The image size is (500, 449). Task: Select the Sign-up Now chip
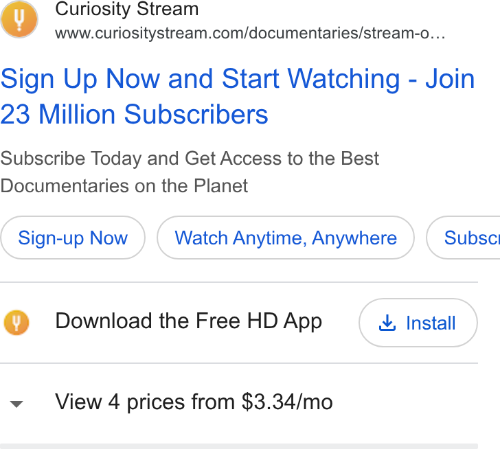coord(73,238)
